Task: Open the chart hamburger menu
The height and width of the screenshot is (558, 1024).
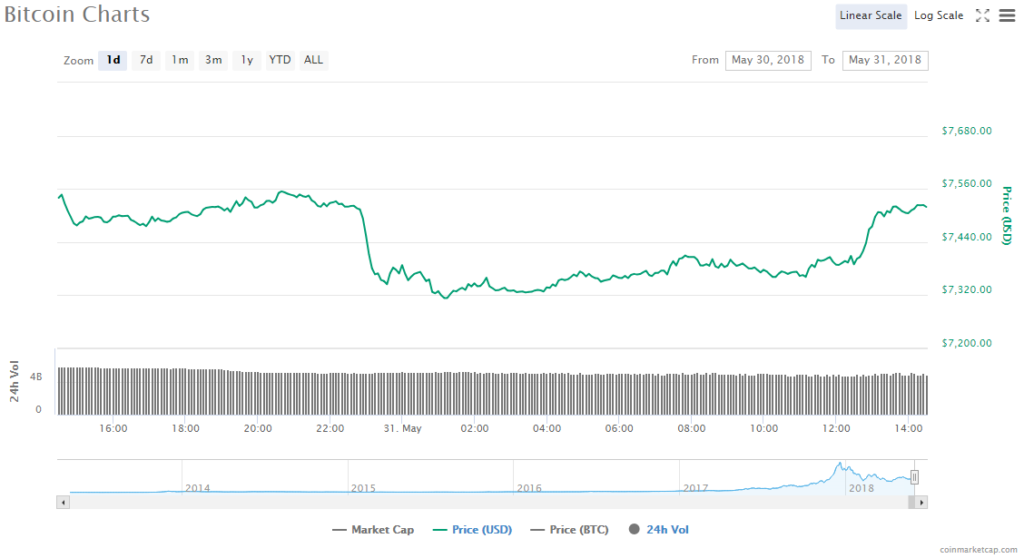Action: click(x=1006, y=16)
